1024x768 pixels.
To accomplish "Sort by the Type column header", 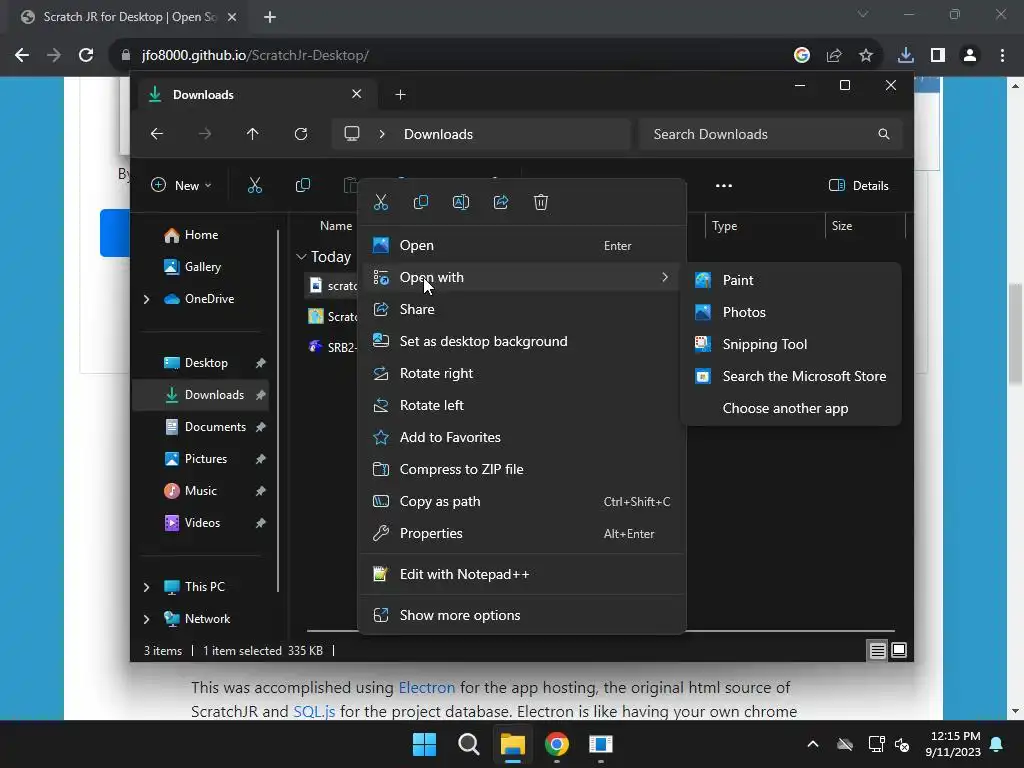I will tap(765, 226).
